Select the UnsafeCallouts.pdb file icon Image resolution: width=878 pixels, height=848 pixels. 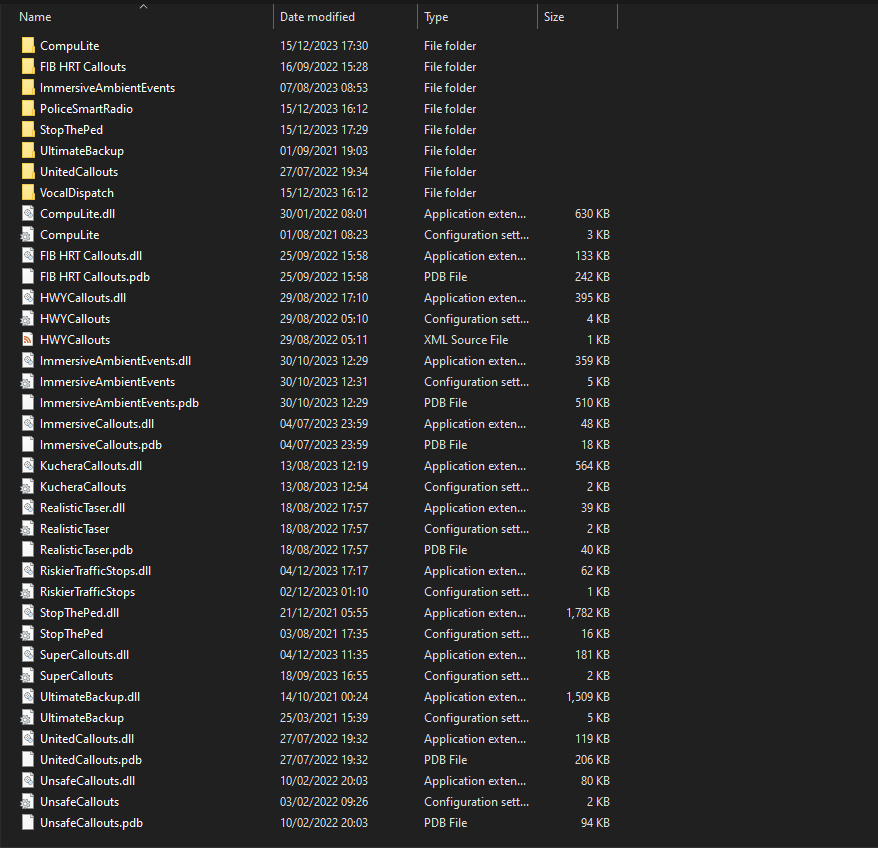(x=28, y=823)
